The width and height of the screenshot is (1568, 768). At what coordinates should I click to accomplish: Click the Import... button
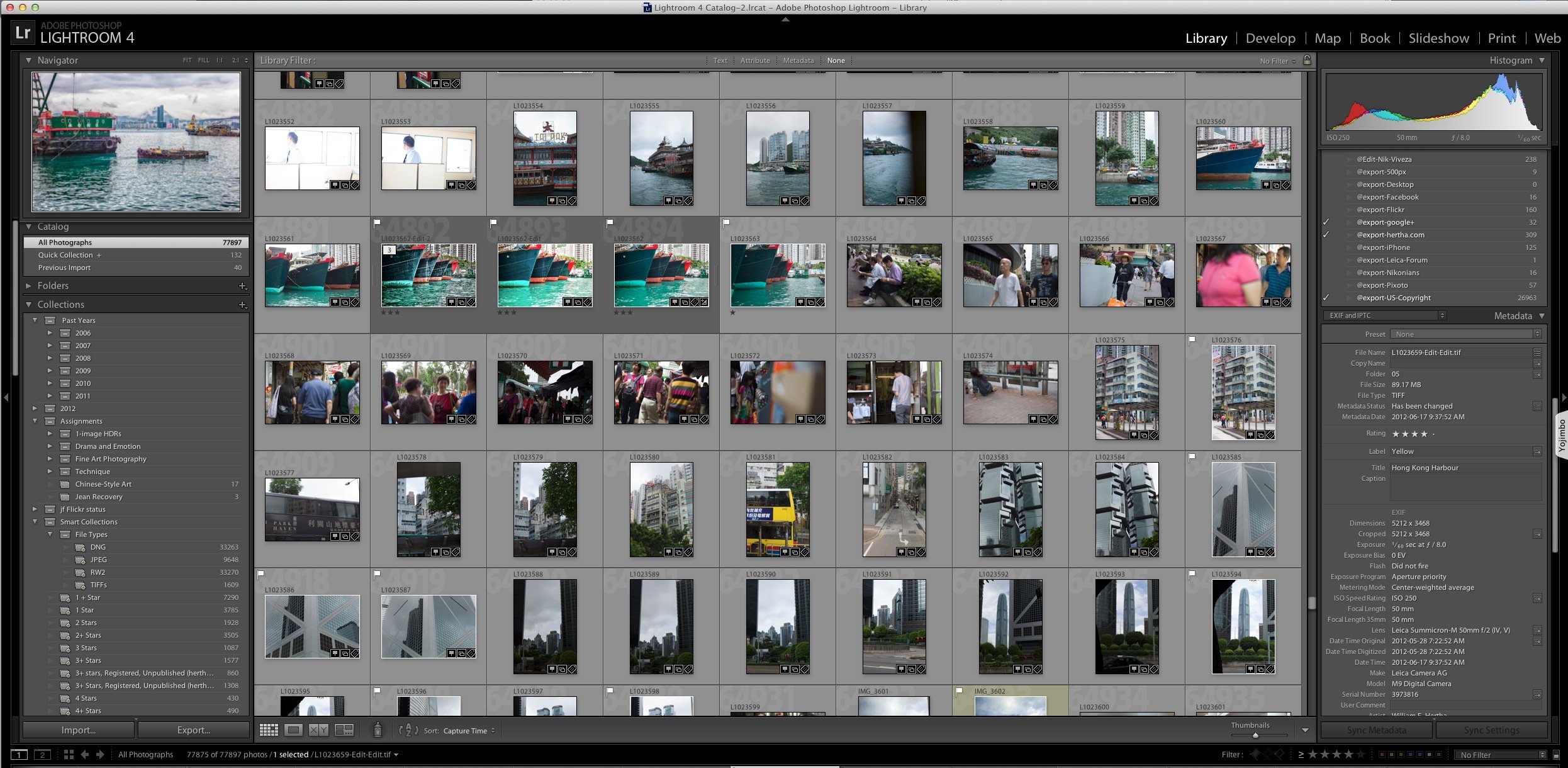point(79,730)
